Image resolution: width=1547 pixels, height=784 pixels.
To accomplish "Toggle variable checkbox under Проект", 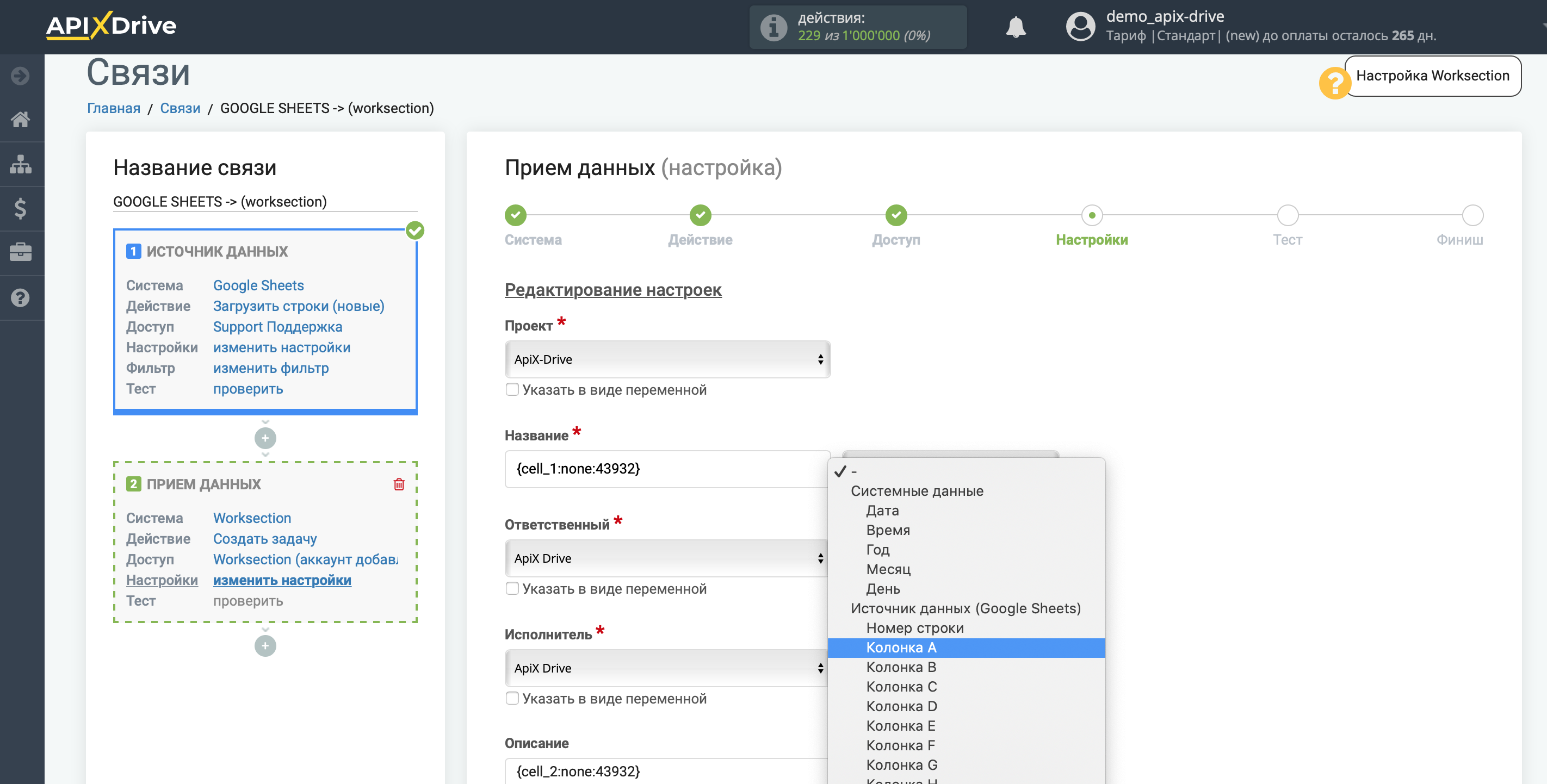I will [512, 390].
